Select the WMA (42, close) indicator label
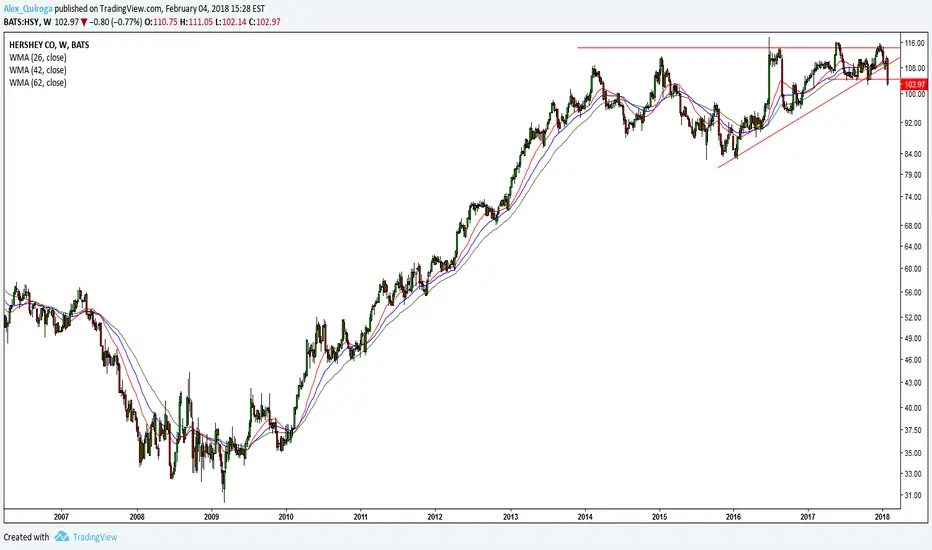Screen dimensions: 932x550 (37, 70)
